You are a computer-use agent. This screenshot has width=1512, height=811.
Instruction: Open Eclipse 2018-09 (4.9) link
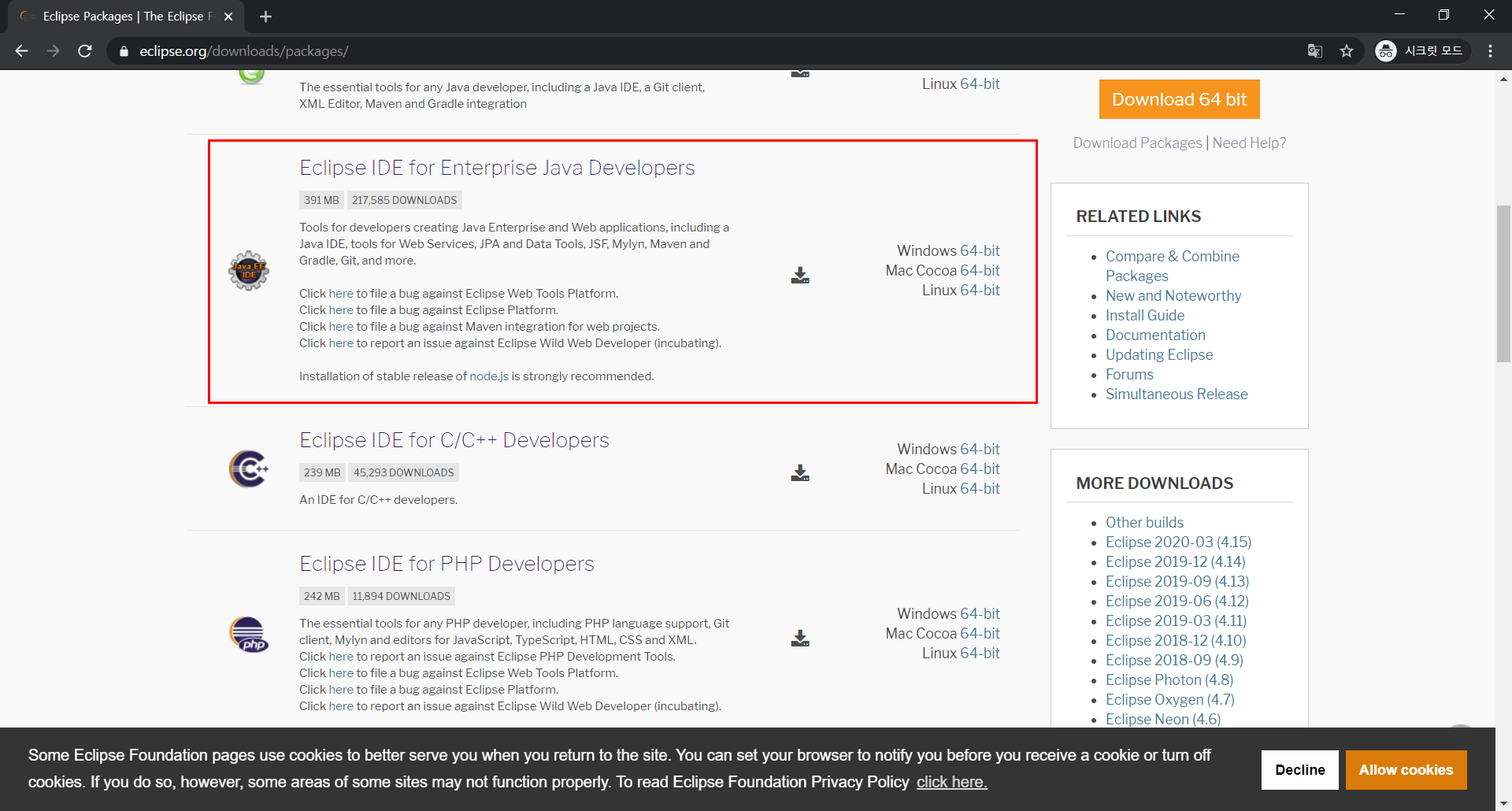click(x=1174, y=661)
